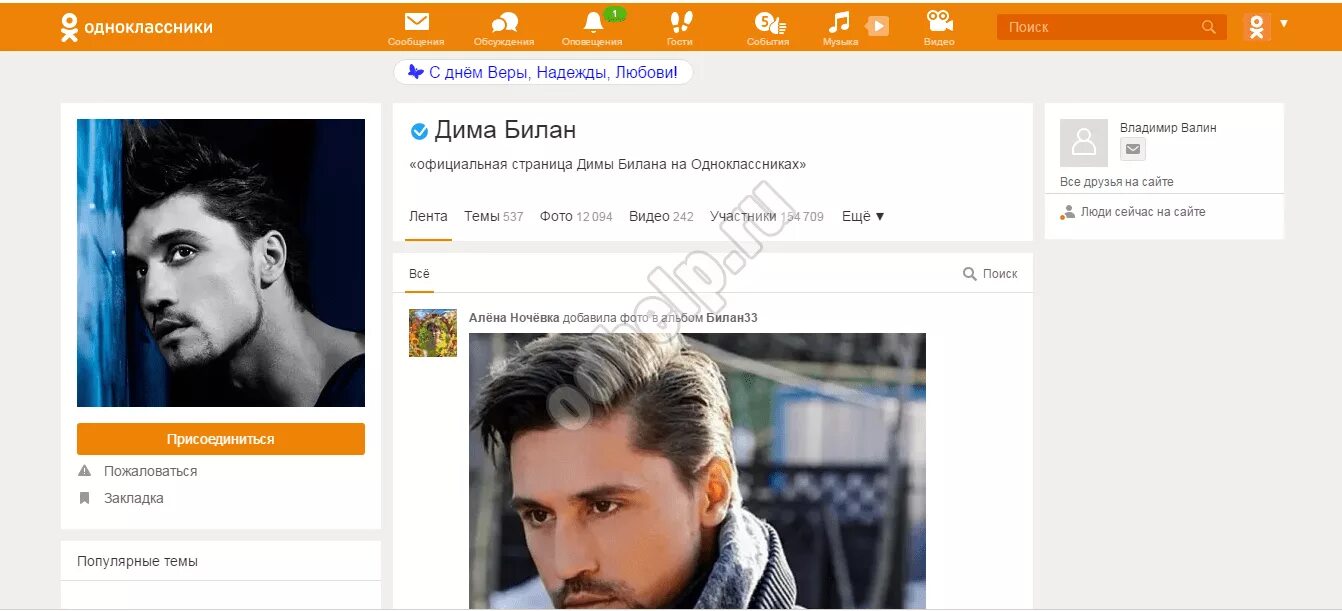Expand the Ещё dropdown menu

pos(863,216)
